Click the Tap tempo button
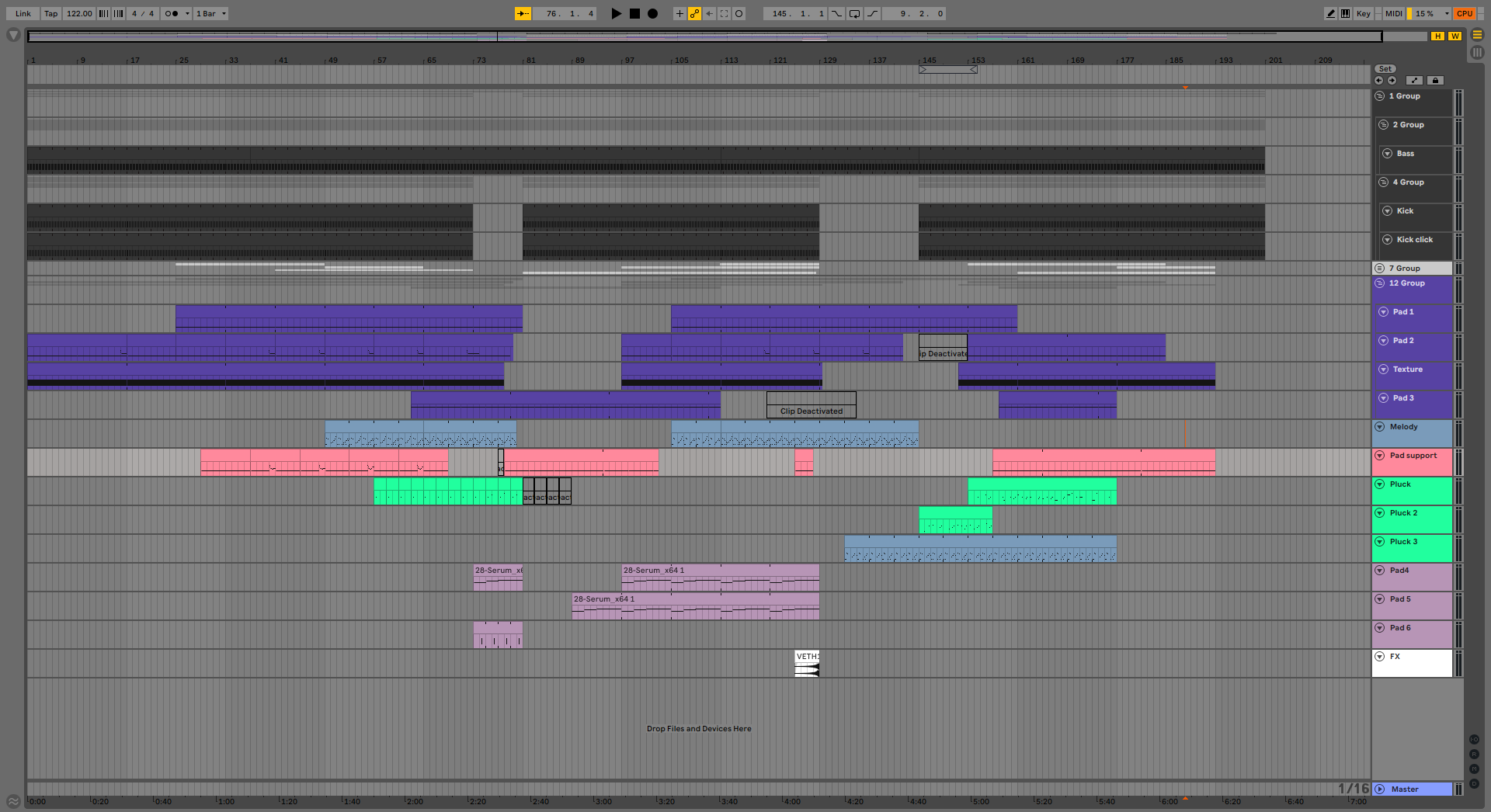Screen dimensions: 1491x812 pyautogui.click(x=51, y=13)
